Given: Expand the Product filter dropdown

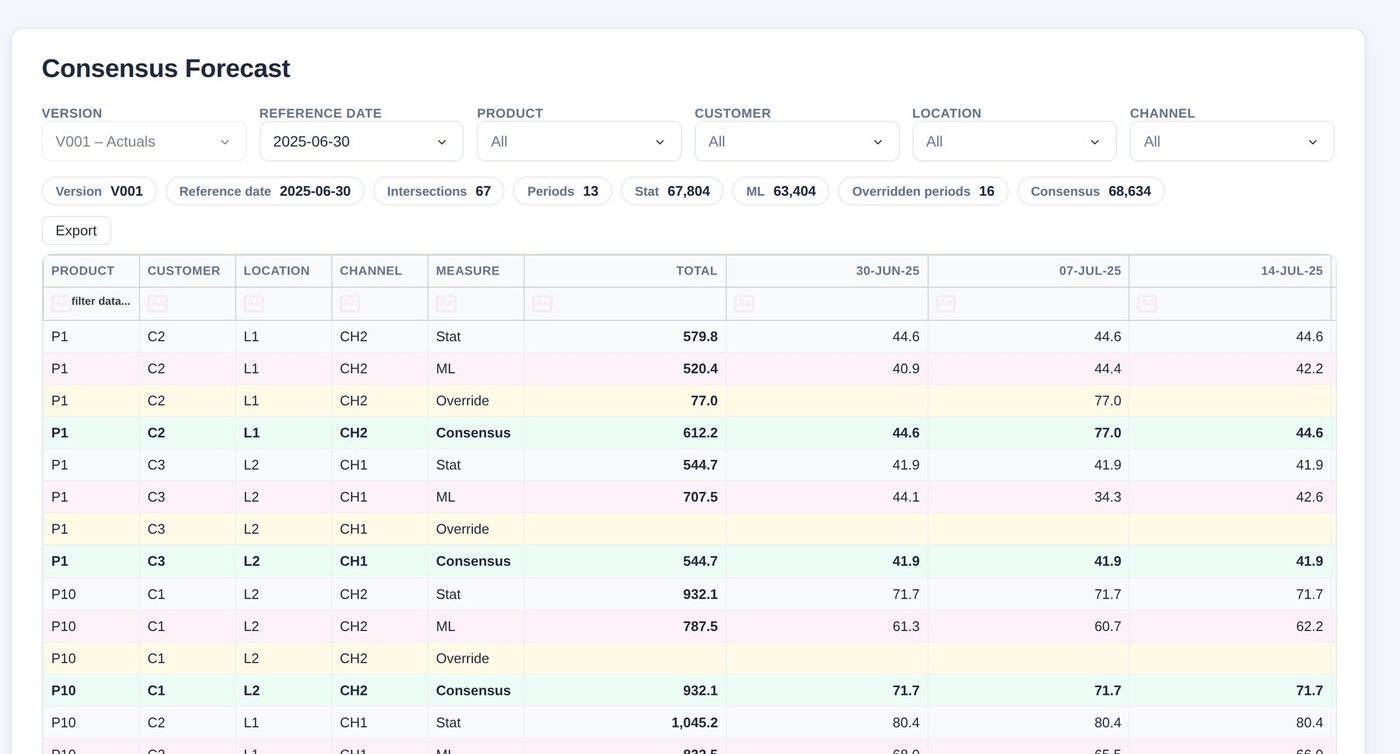Looking at the screenshot, I should [579, 141].
